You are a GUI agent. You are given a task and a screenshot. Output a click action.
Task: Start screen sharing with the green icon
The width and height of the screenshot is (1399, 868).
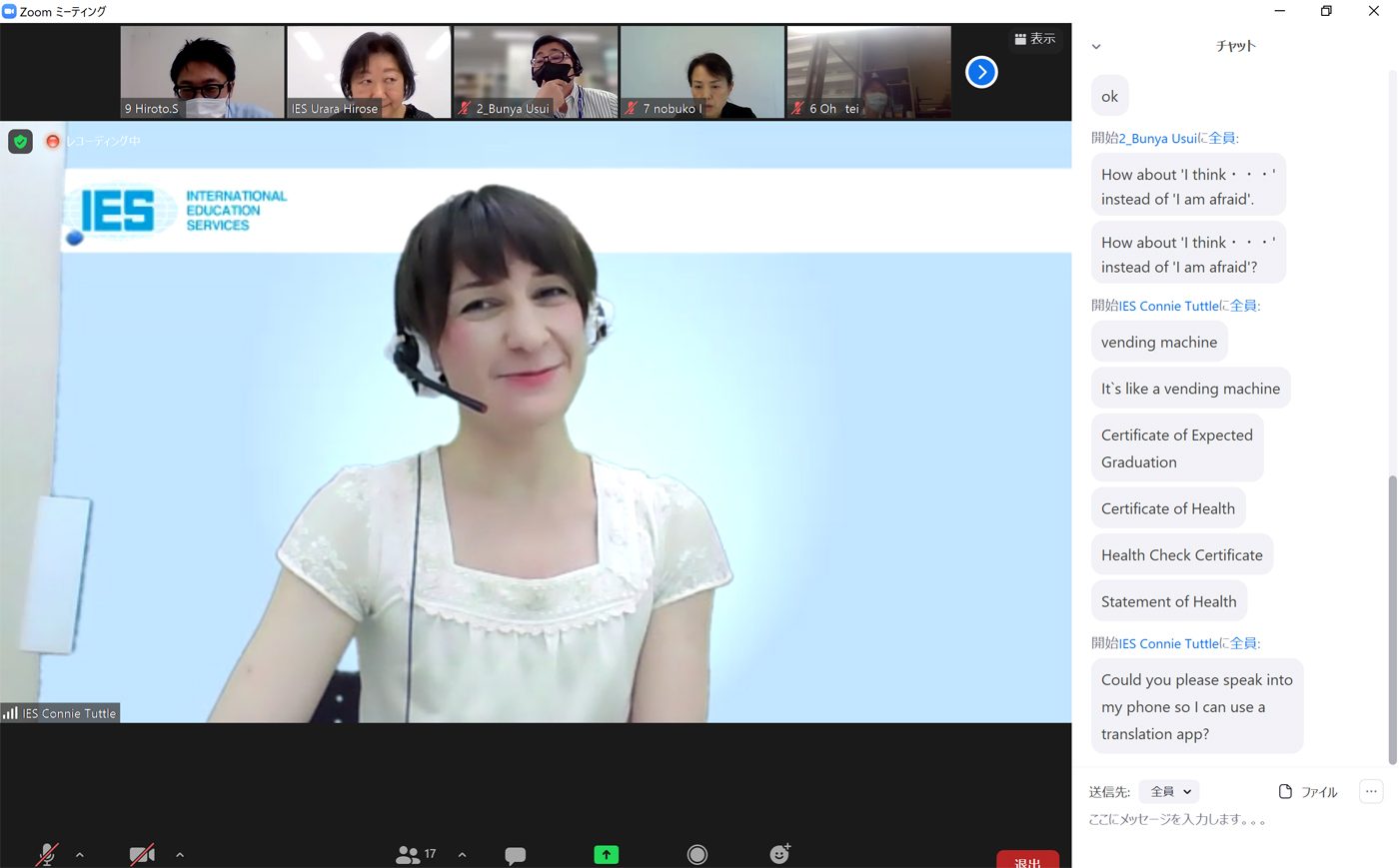606,854
